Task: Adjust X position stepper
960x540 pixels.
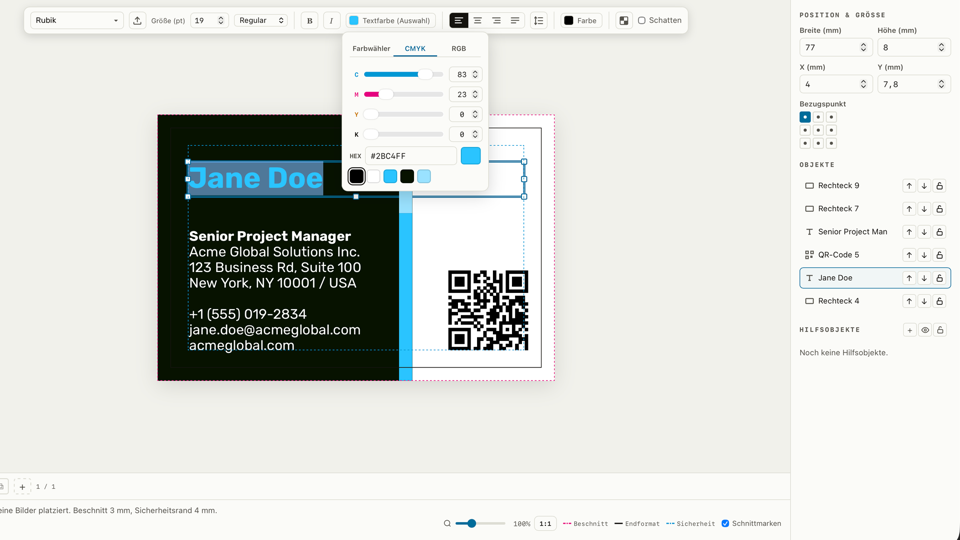Action: pos(863,84)
